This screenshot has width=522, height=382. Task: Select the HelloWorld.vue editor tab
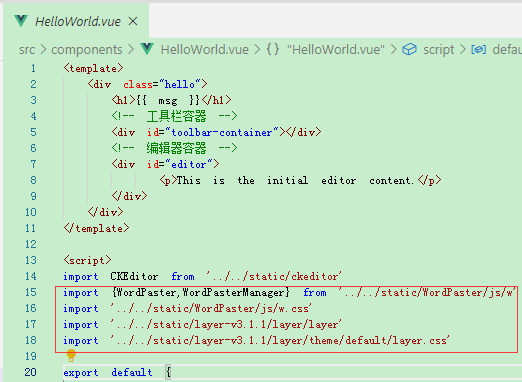pyautogui.click(x=76, y=21)
